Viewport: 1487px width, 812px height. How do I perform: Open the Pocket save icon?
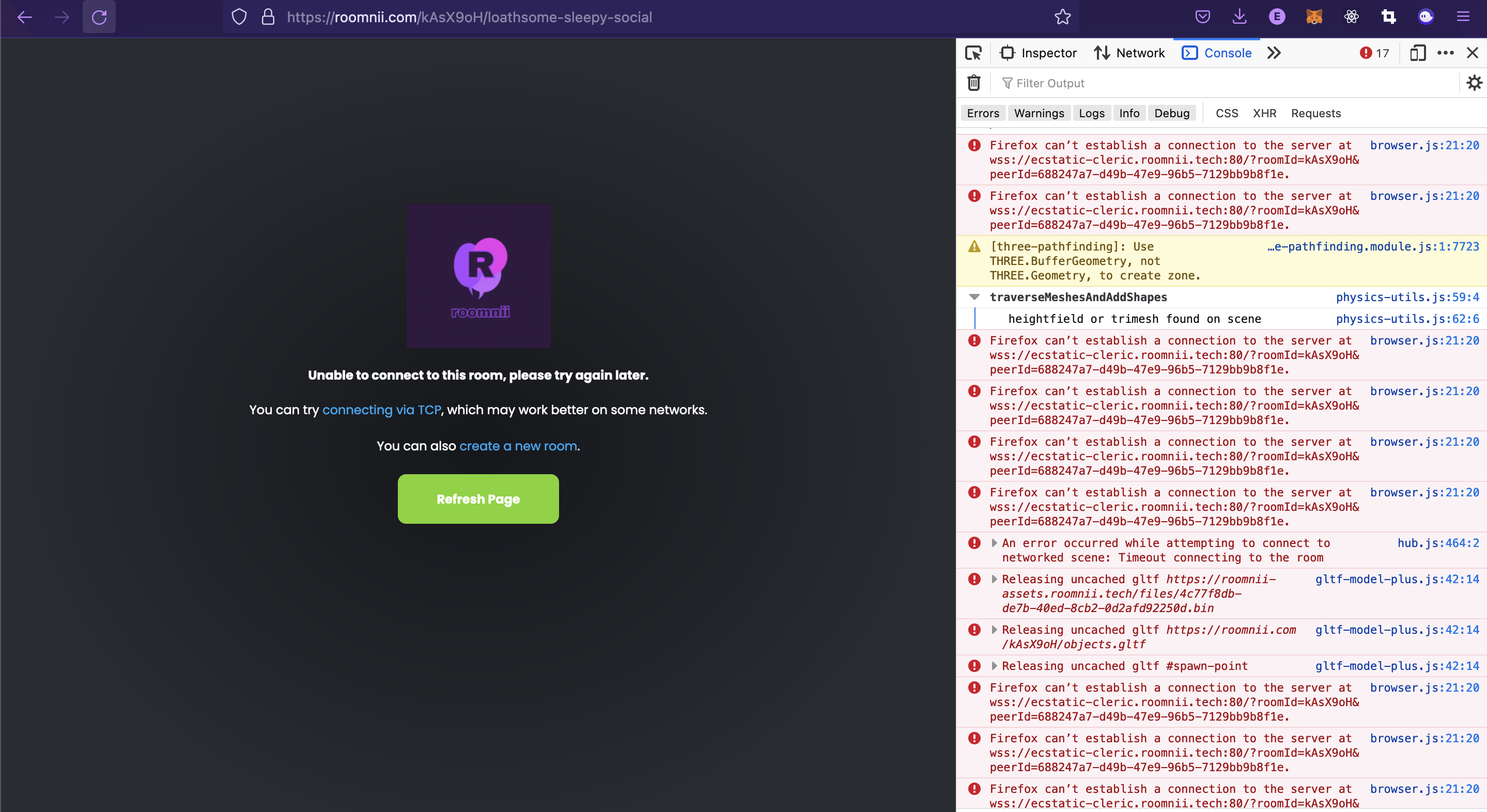[x=1202, y=18]
